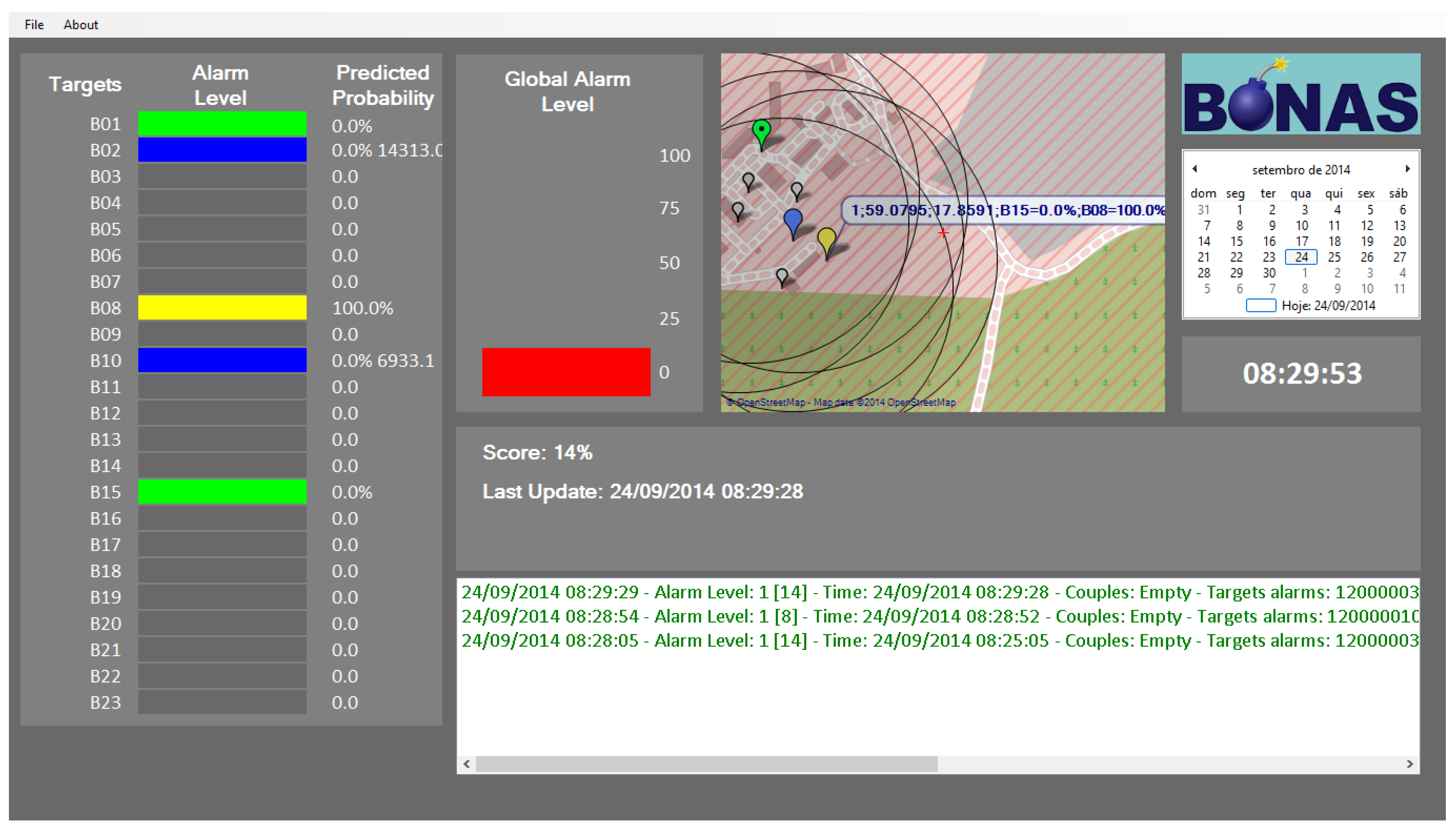This screenshot has width=1456, height=833.
Task: Select day 24 in the calendar
Action: point(1301,257)
